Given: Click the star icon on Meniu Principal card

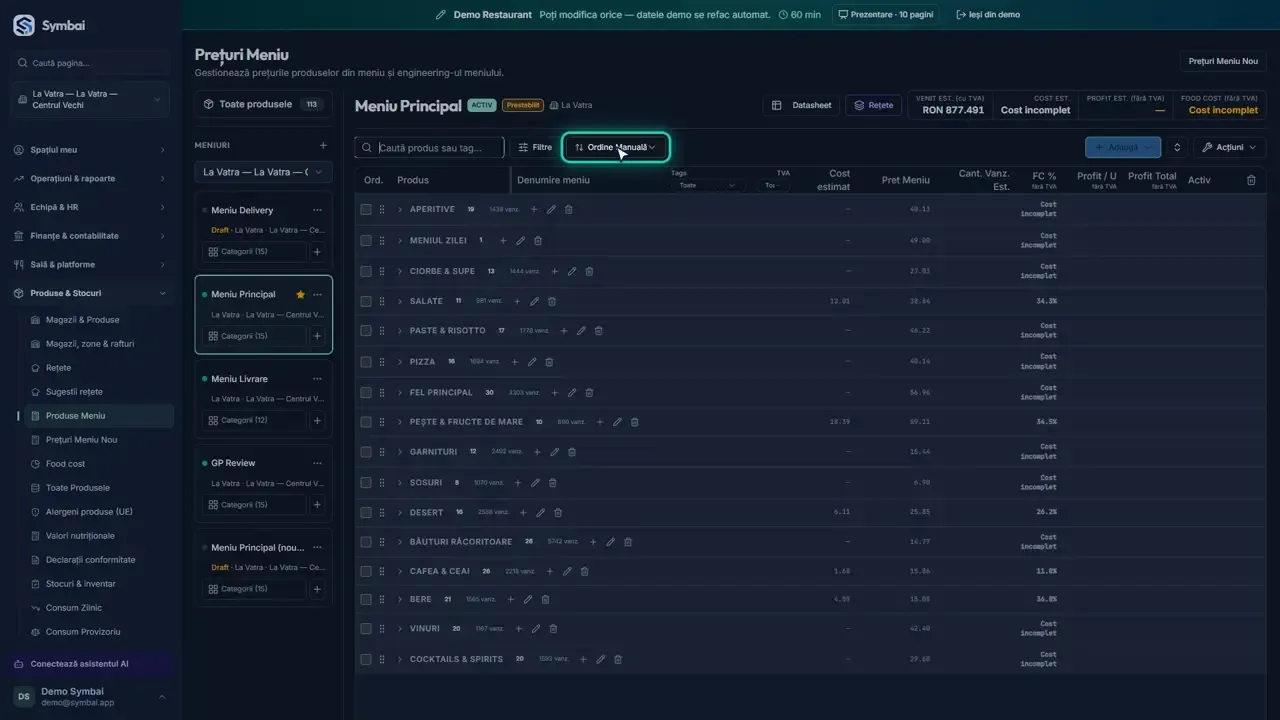Looking at the screenshot, I should pyautogui.click(x=300, y=295).
